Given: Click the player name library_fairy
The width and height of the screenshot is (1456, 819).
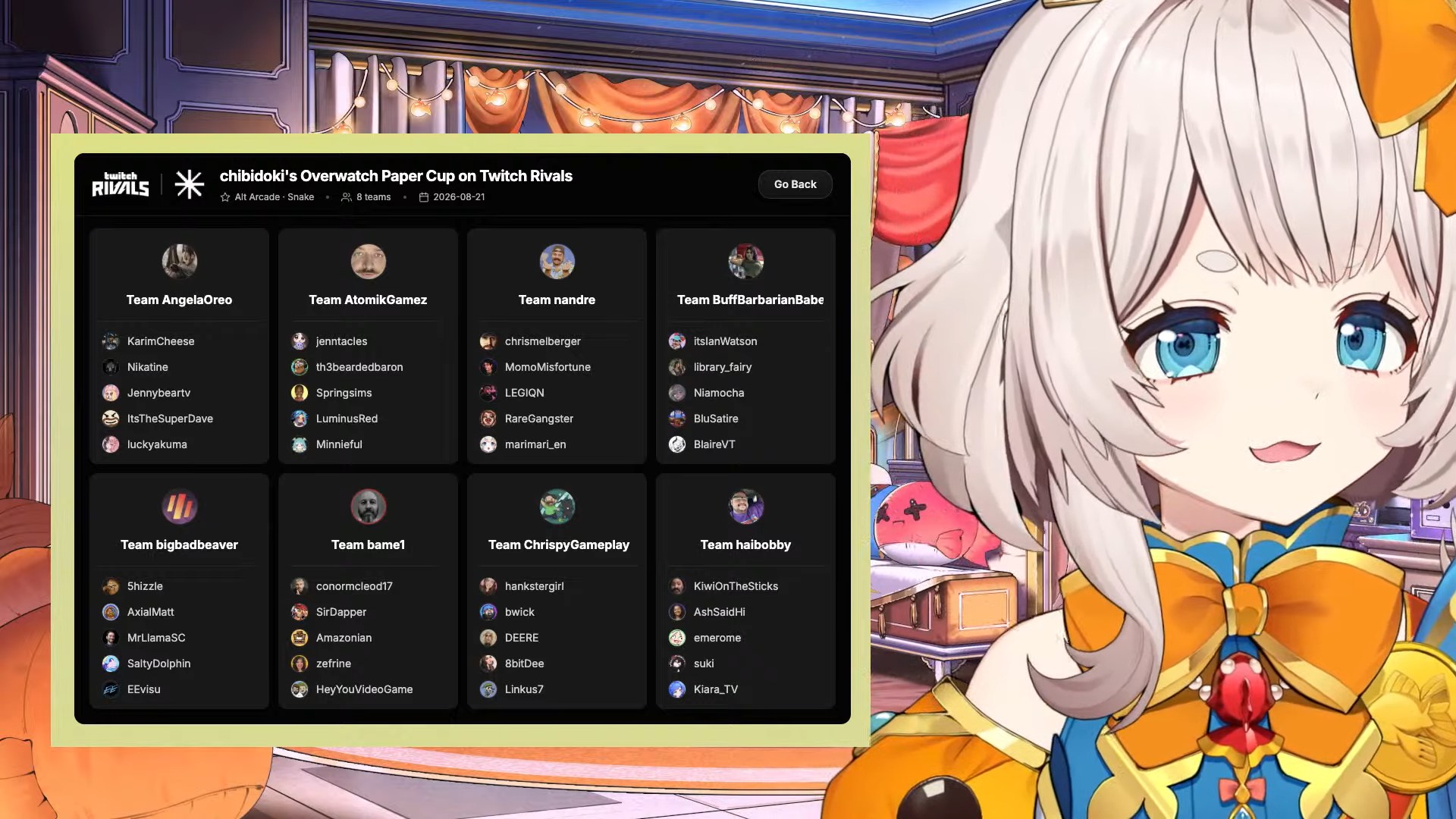Looking at the screenshot, I should tap(723, 367).
